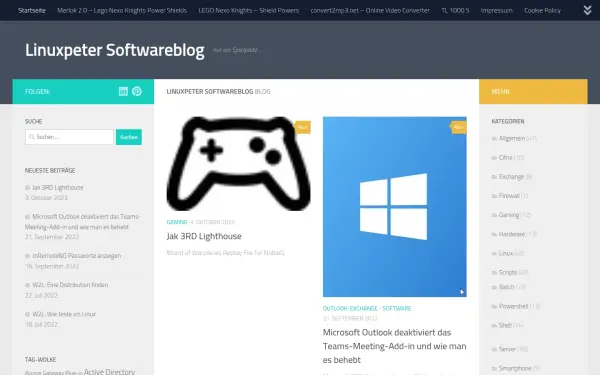Open the Scripts category

point(508,272)
